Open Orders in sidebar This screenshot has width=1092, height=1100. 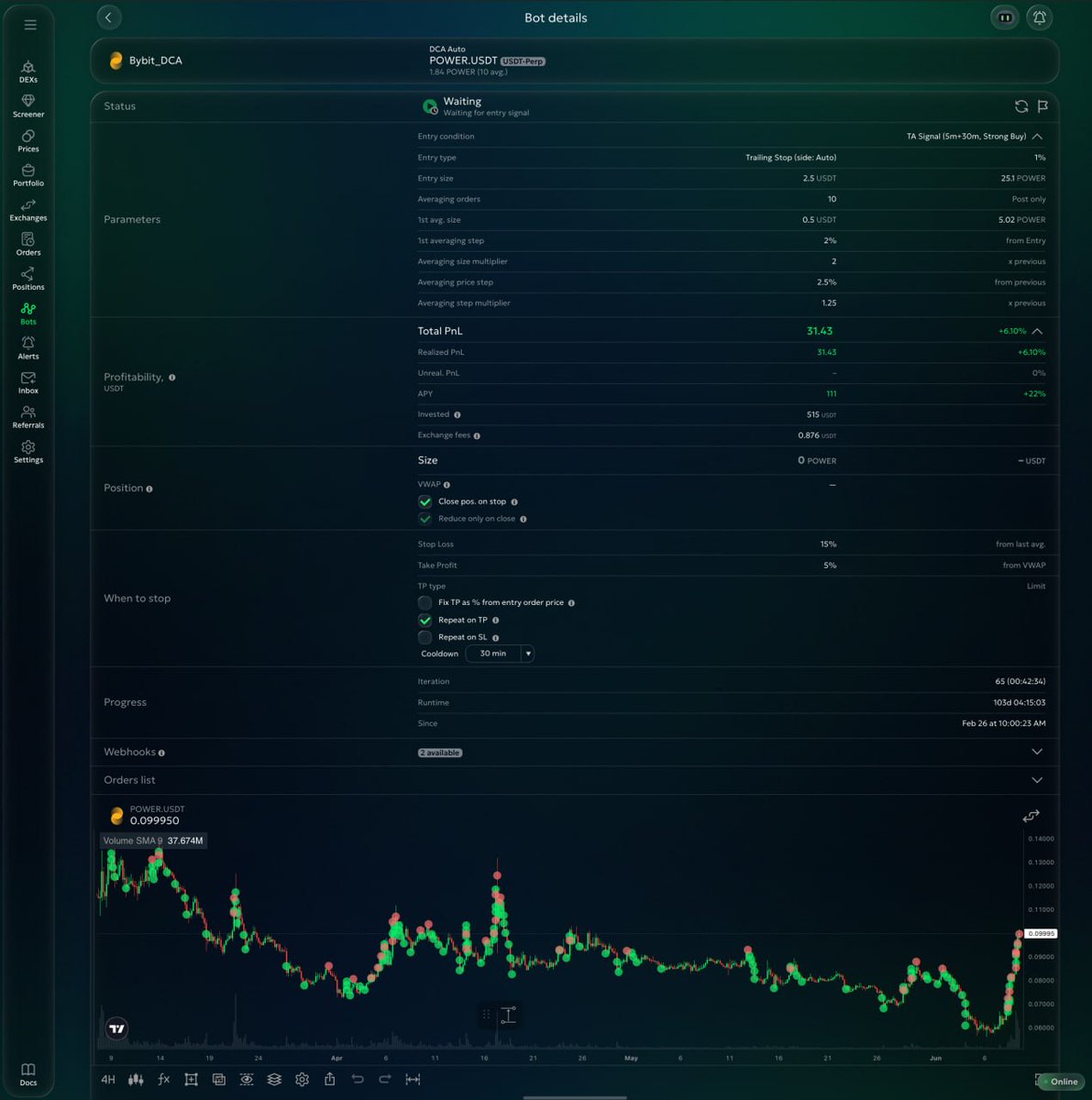click(x=28, y=244)
